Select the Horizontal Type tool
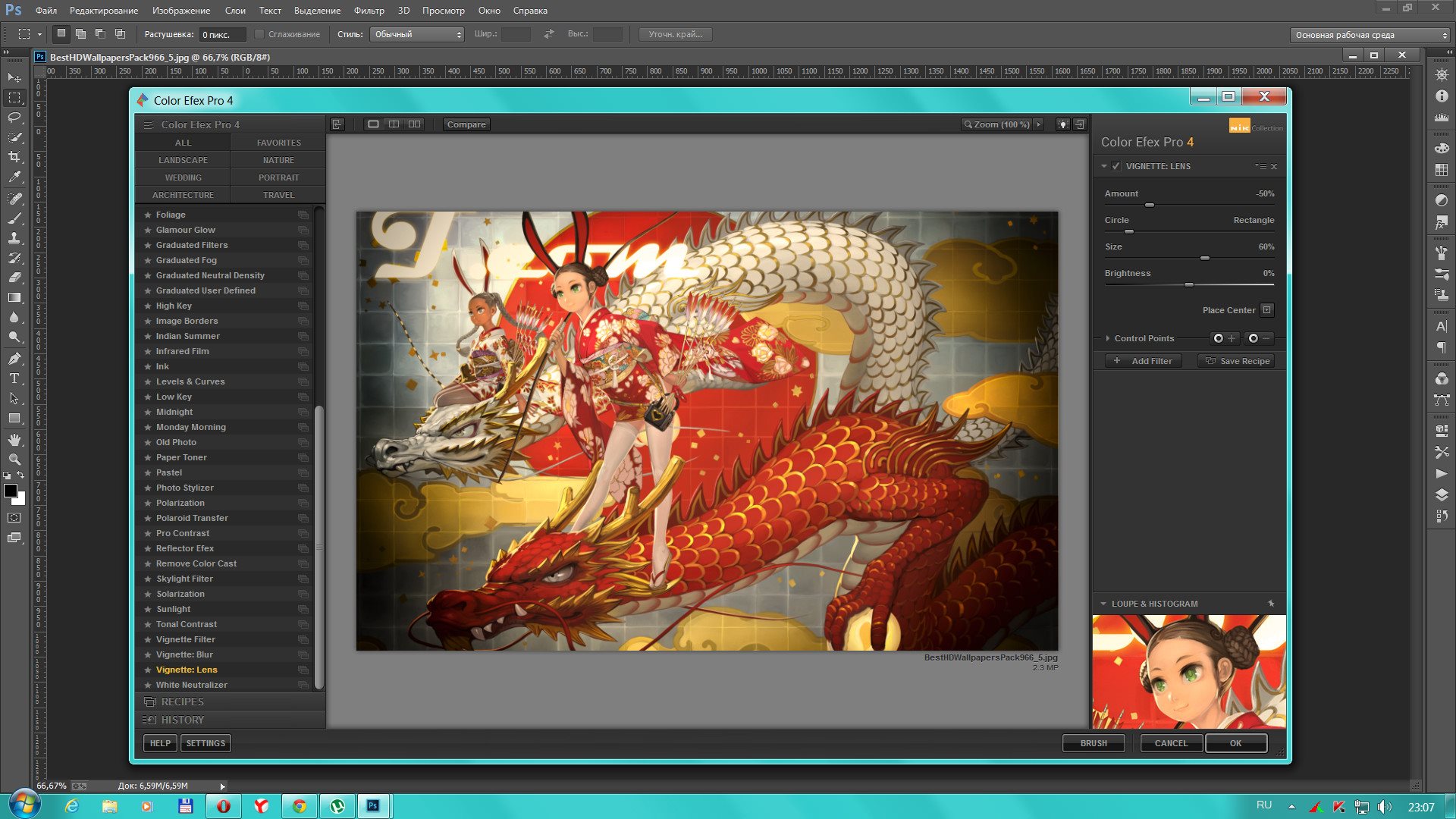This screenshot has width=1456, height=819. pos(14,378)
